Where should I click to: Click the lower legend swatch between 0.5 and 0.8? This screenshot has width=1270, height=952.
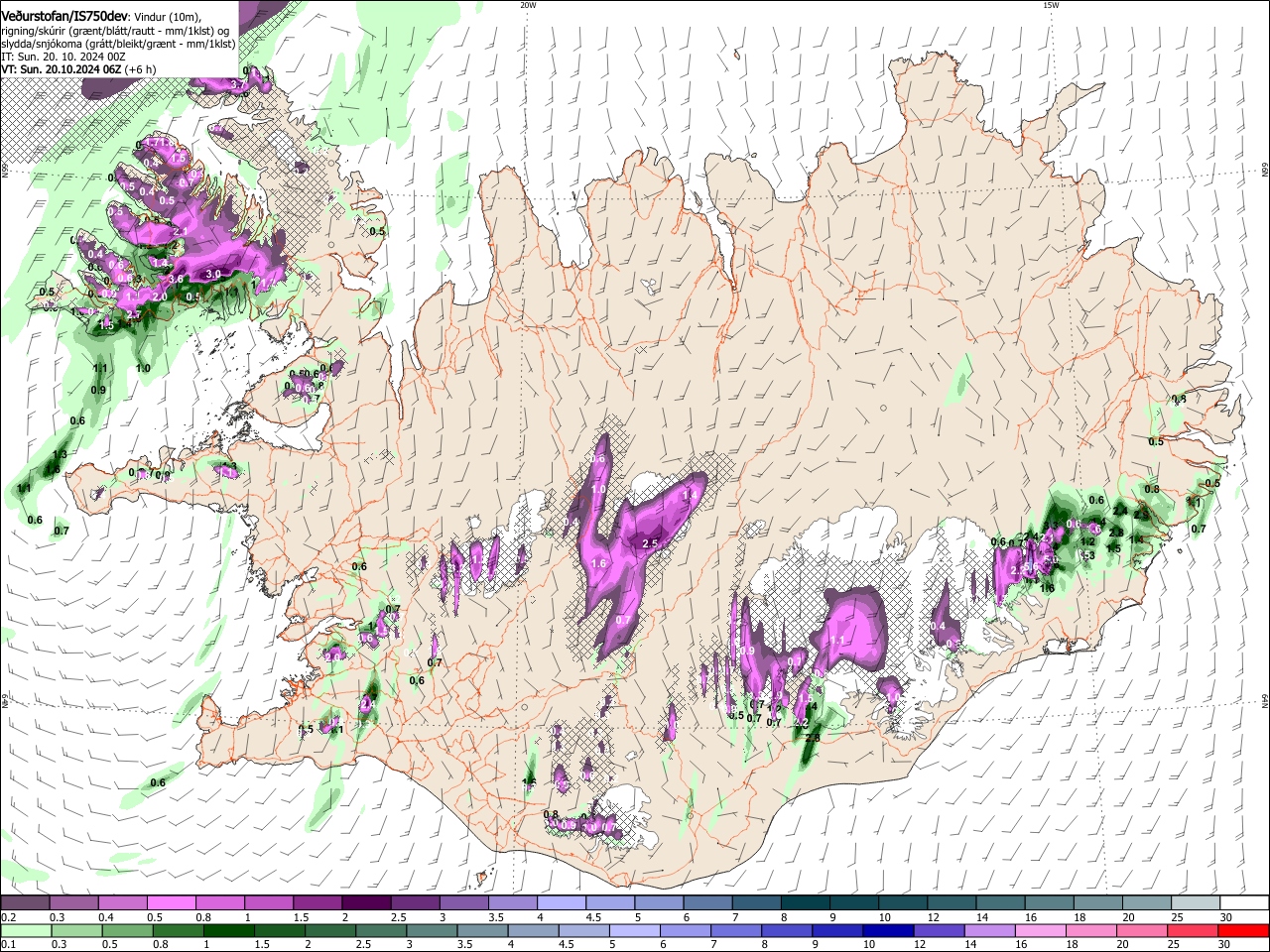pyautogui.click(x=128, y=930)
